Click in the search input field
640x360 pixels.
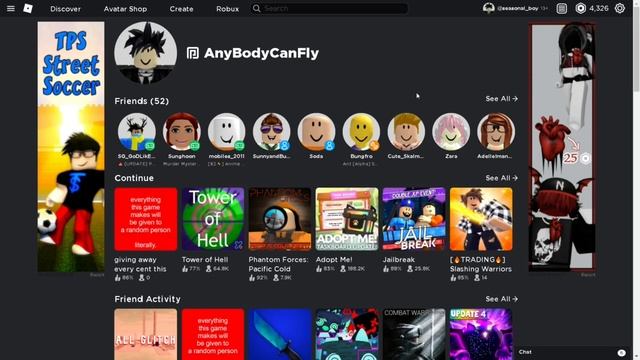point(335,8)
